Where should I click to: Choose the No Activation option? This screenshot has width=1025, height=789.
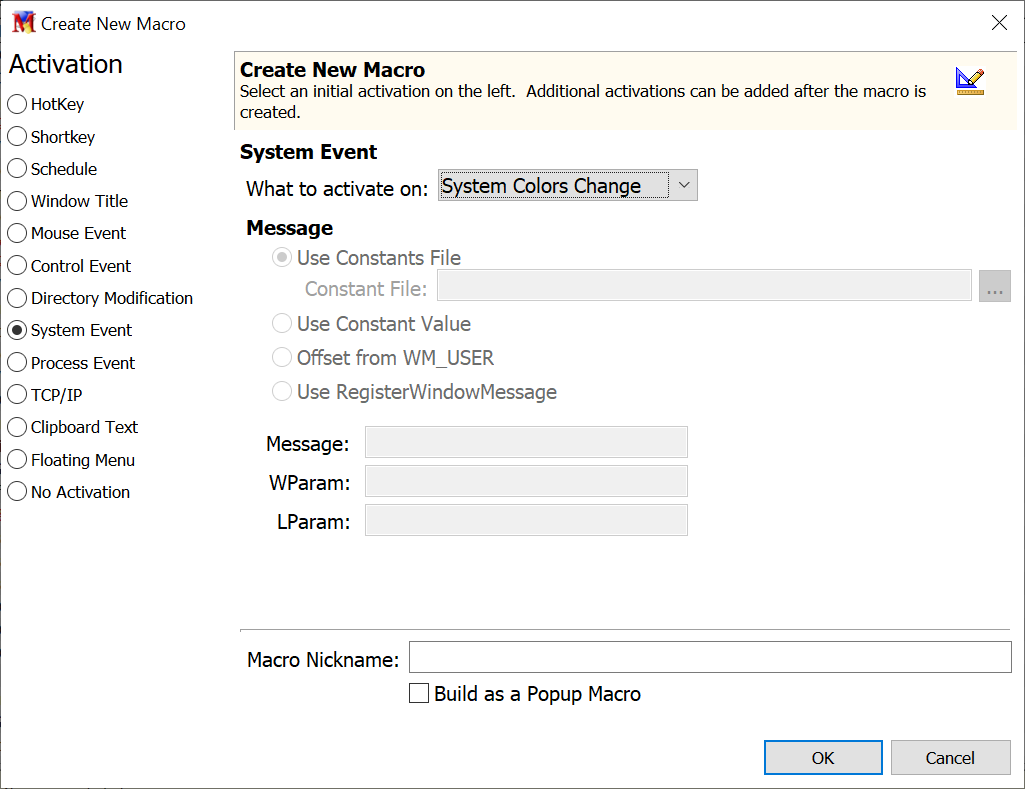click(x=17, y=492)
